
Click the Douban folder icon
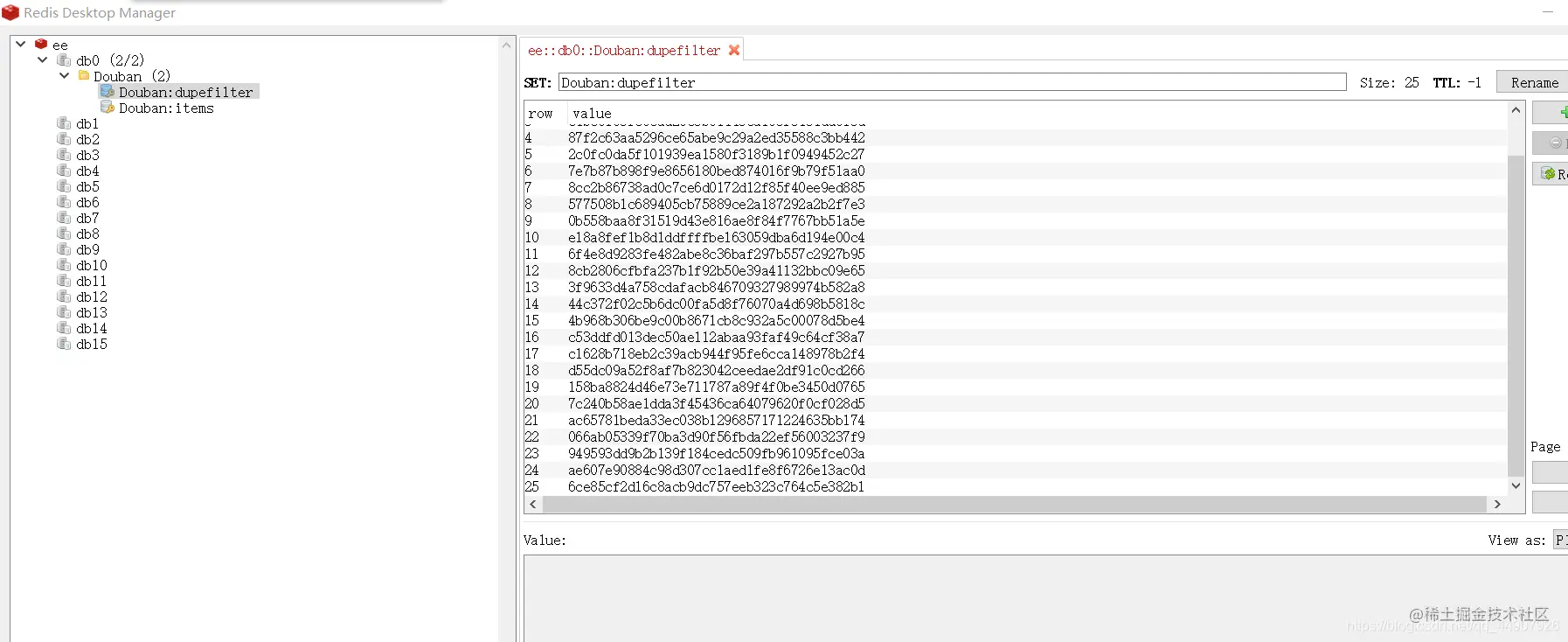coord(84,75)
